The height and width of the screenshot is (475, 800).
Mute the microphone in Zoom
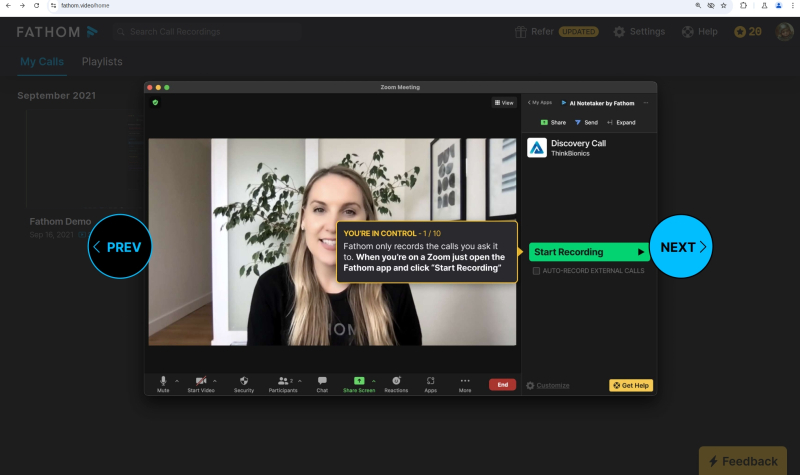[163, 384]
